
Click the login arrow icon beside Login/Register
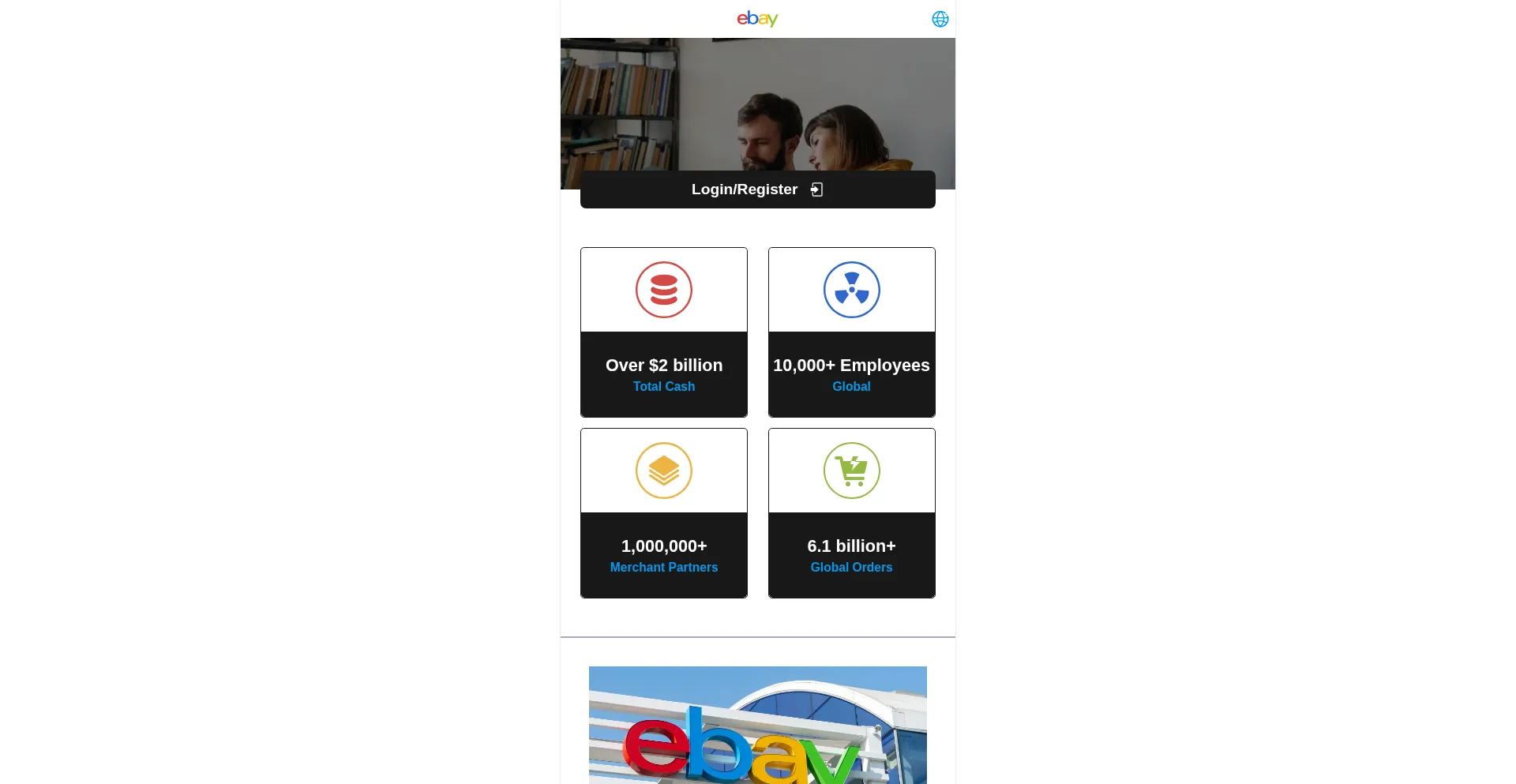coord(817,189)
